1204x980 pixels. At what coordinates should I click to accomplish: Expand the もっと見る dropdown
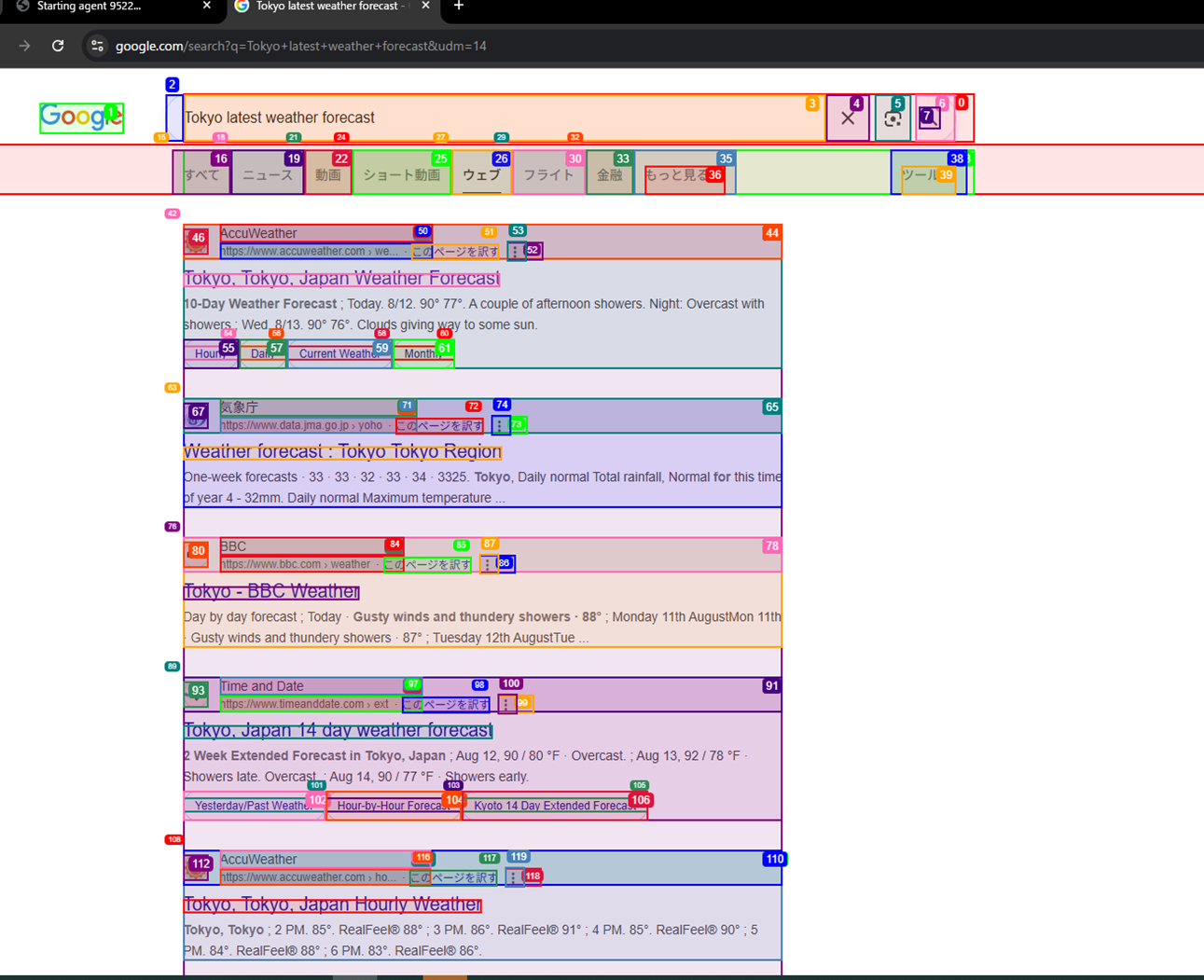[685, 174]
